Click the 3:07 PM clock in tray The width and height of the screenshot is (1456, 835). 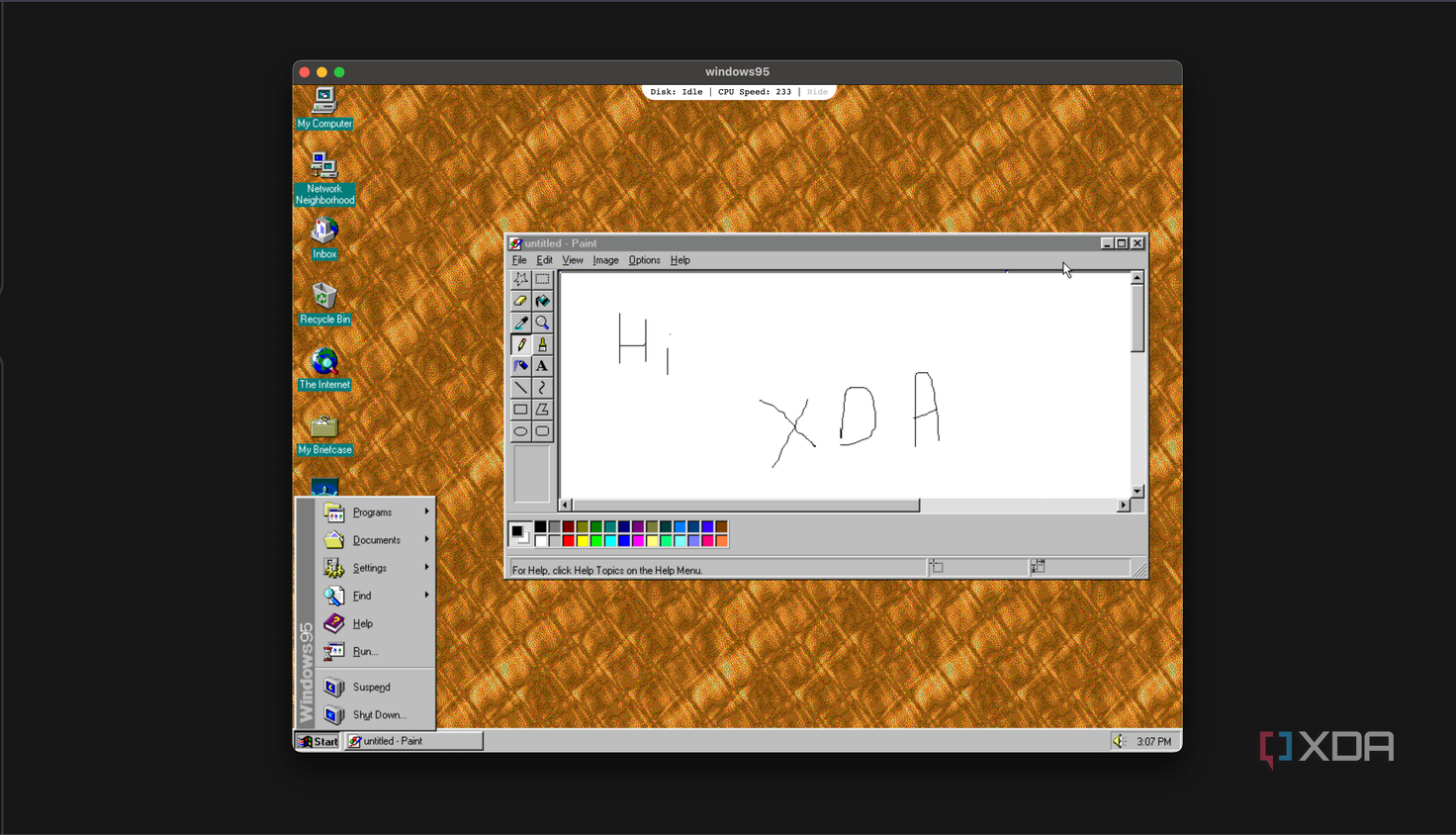(x=1153, y=742)
